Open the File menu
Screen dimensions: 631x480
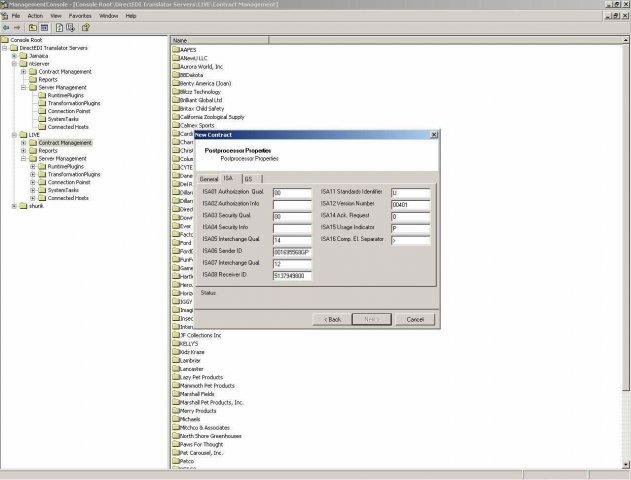(16, 16)
